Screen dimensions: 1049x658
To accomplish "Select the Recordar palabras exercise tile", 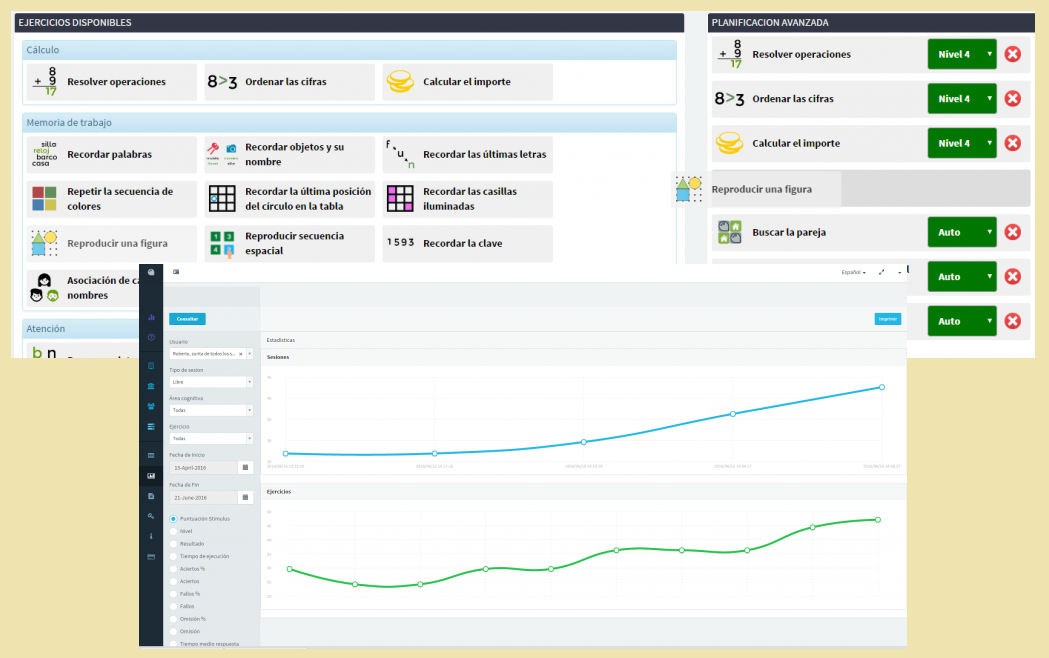I will pyautogui.click(x=111, y=155).
